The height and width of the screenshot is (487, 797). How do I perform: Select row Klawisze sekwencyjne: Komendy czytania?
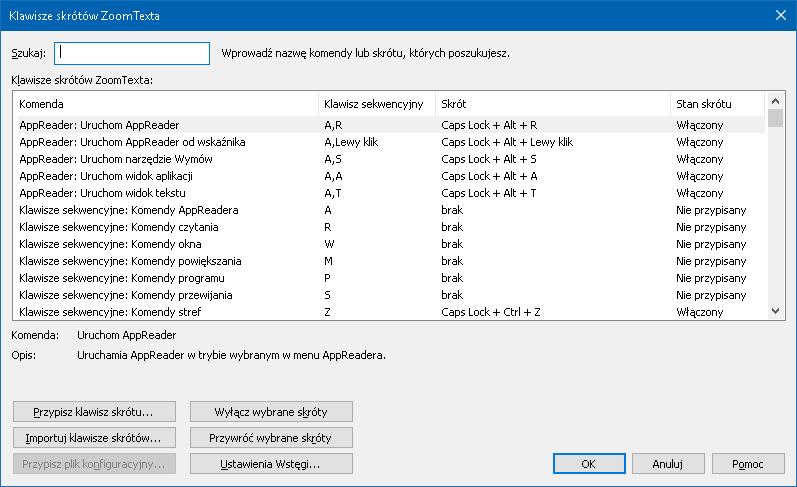point(389,227)
